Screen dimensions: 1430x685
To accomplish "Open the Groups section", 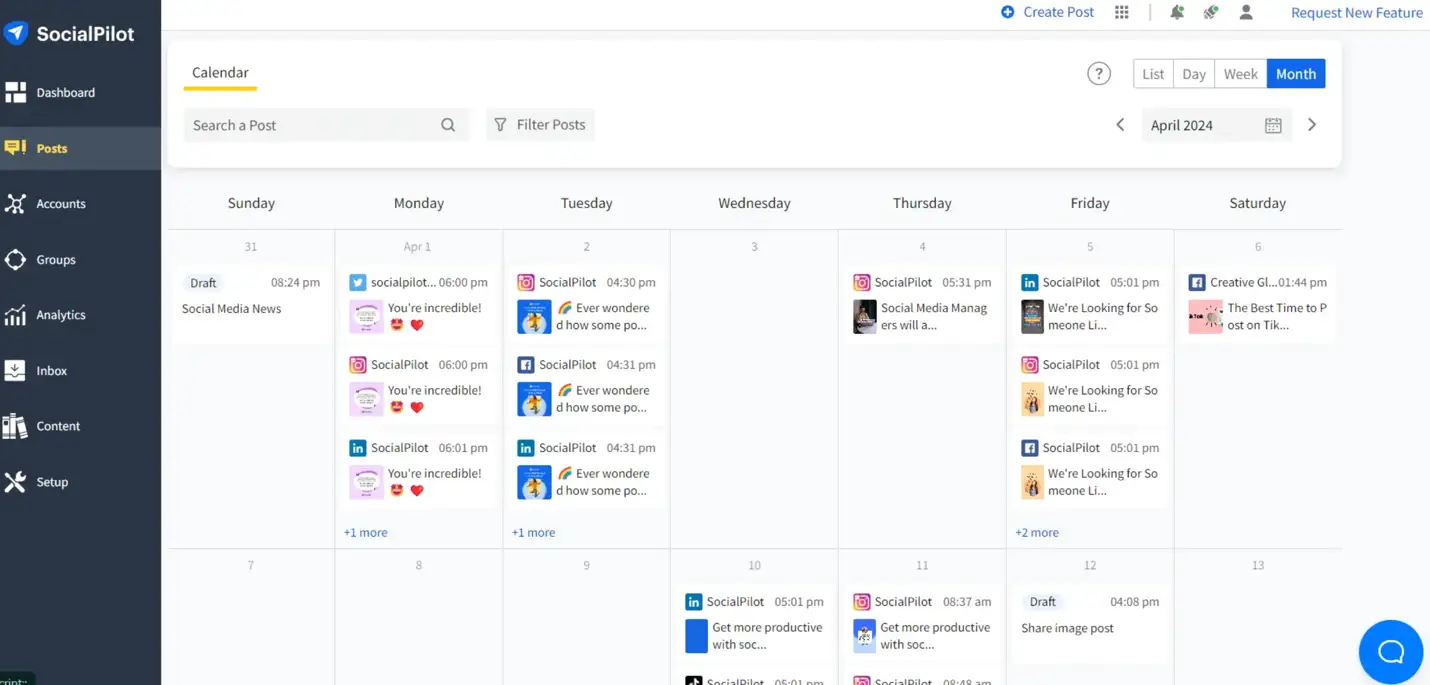I will [16, 259].
